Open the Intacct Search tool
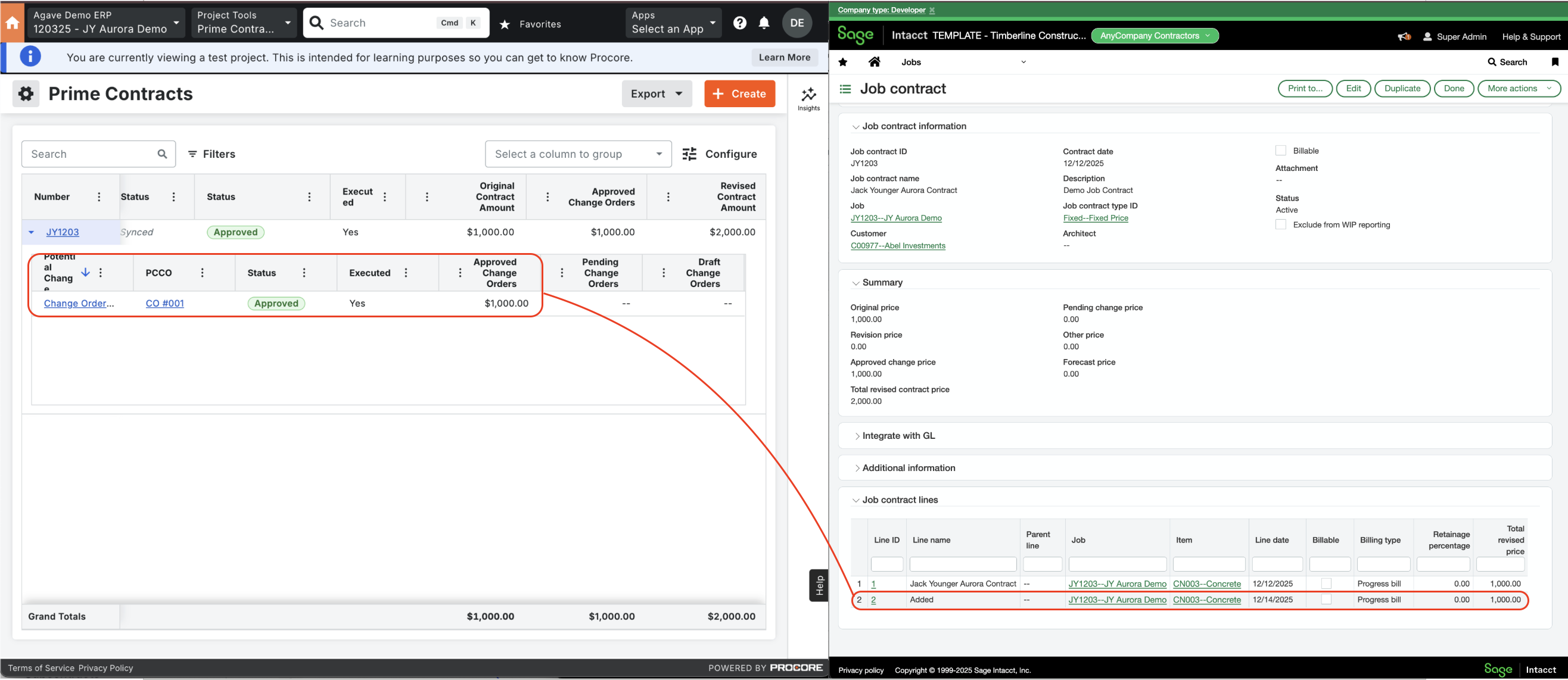This screenshot has height=680, width=1568. click(1507, 61)
